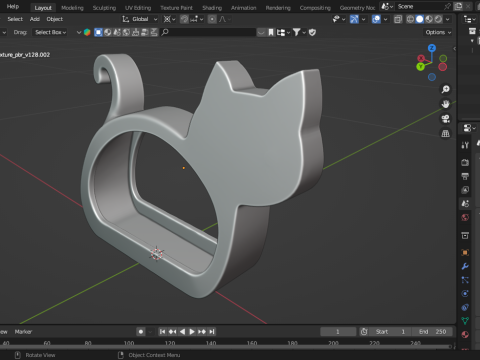Viewport: 480px width, 360px height.
Task: Open object visibility filter dropdown
Action: point(339,19)
